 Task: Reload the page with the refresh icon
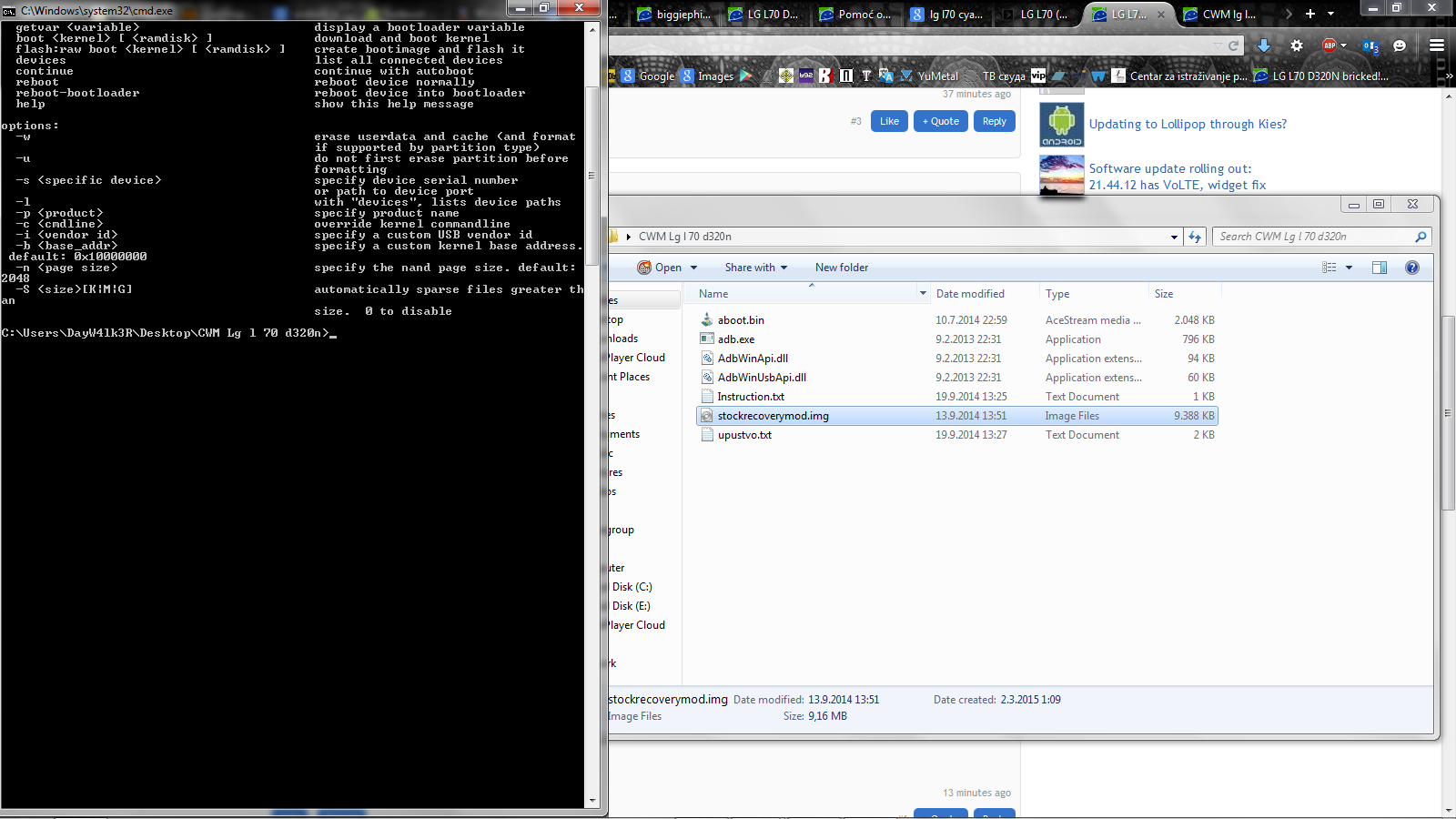point(1234,45)
